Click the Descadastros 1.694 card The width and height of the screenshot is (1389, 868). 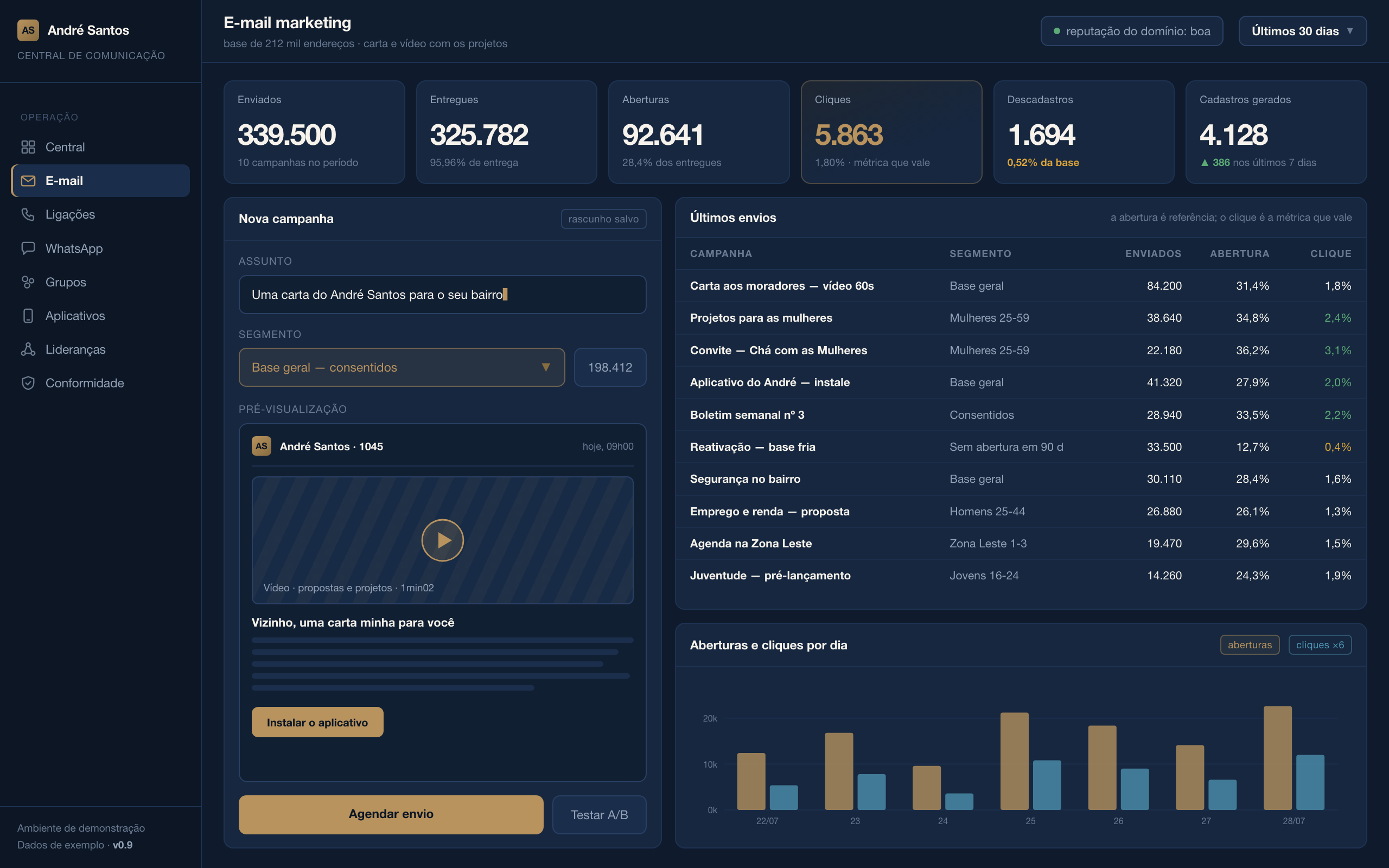[x=1084, y=132]
